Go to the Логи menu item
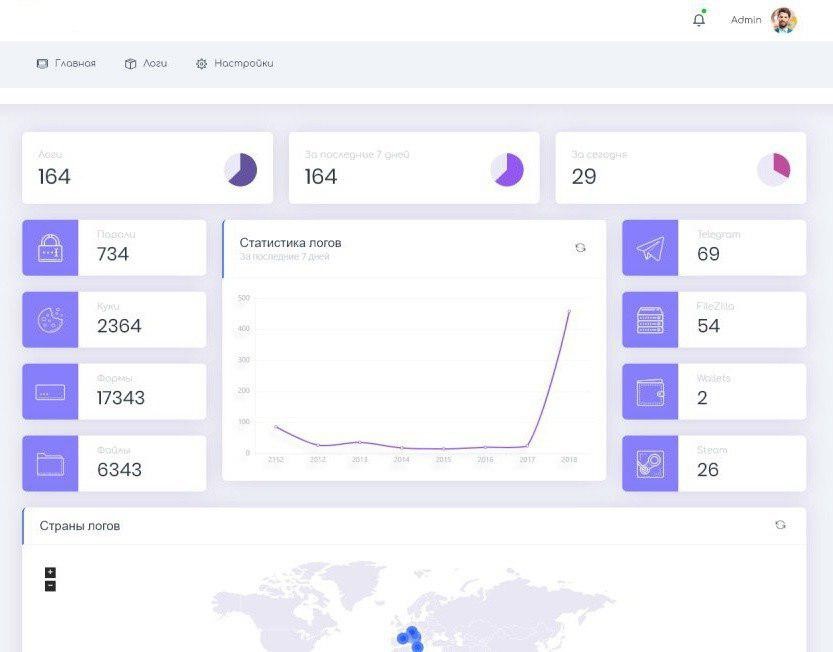Screen dimensions: 833x652 coord(146,63)
